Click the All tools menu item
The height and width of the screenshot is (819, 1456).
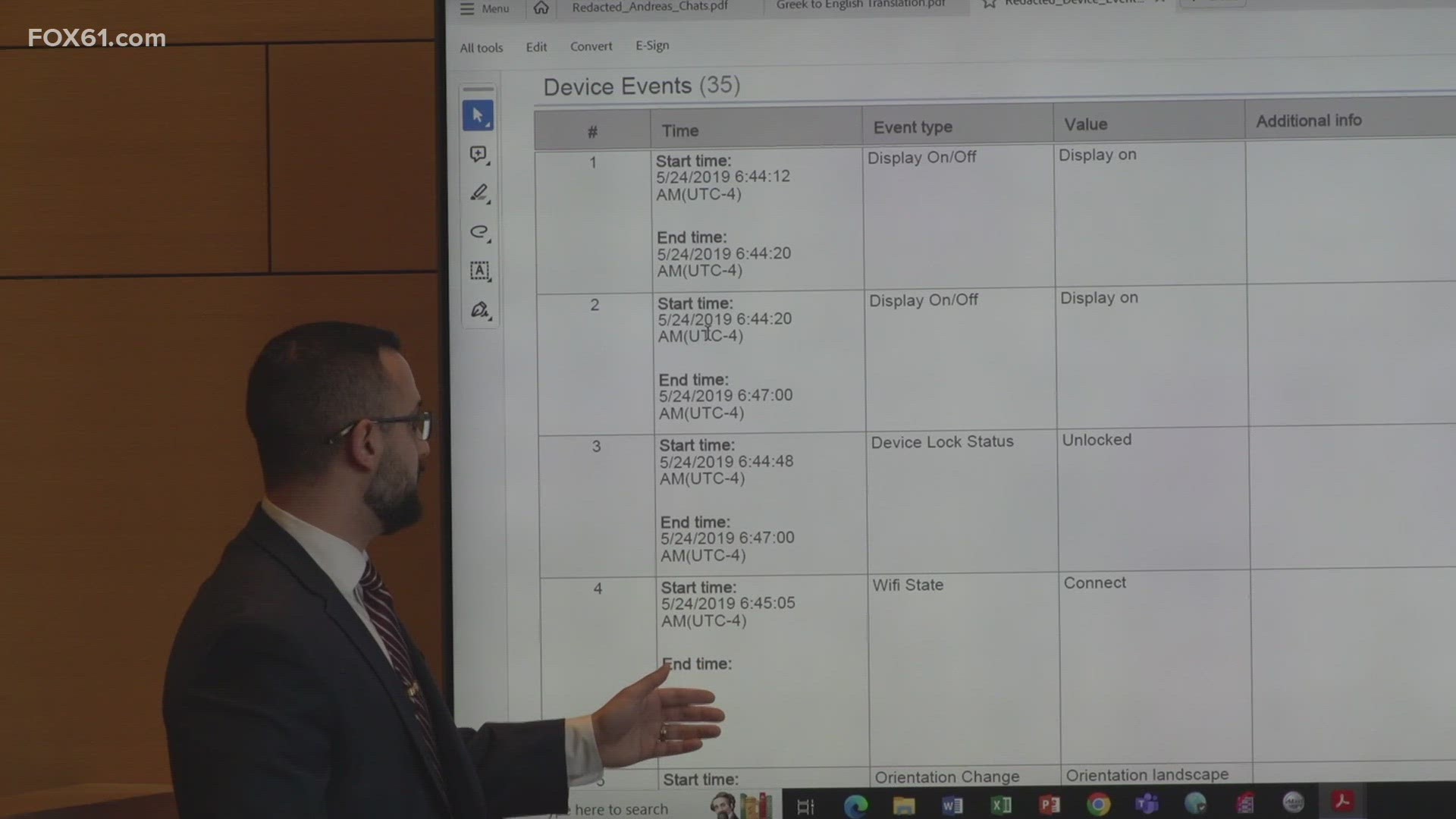[x=480, y=46]
